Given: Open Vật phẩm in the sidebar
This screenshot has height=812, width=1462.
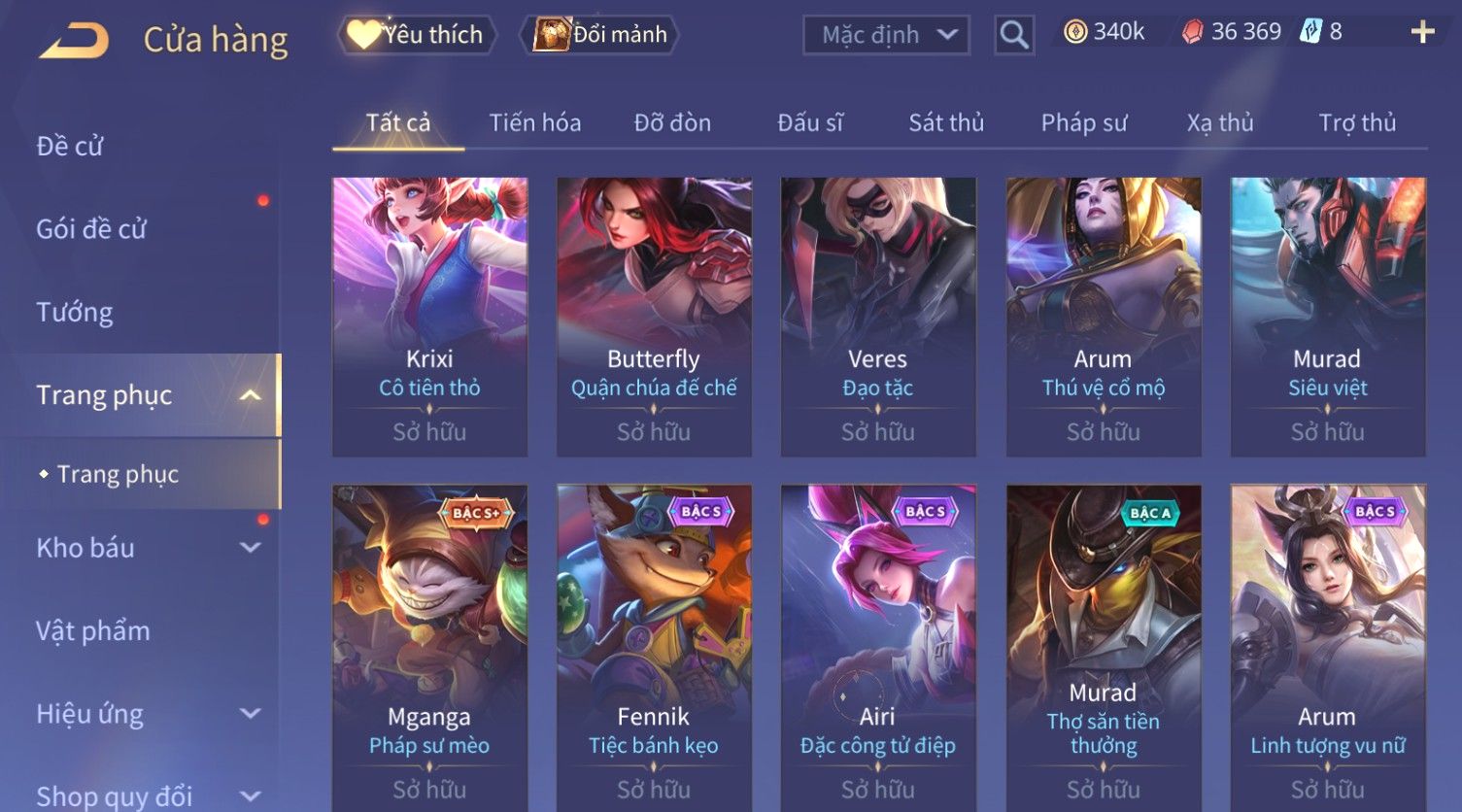Looking at the screenshot, I should tap(93, 631).
